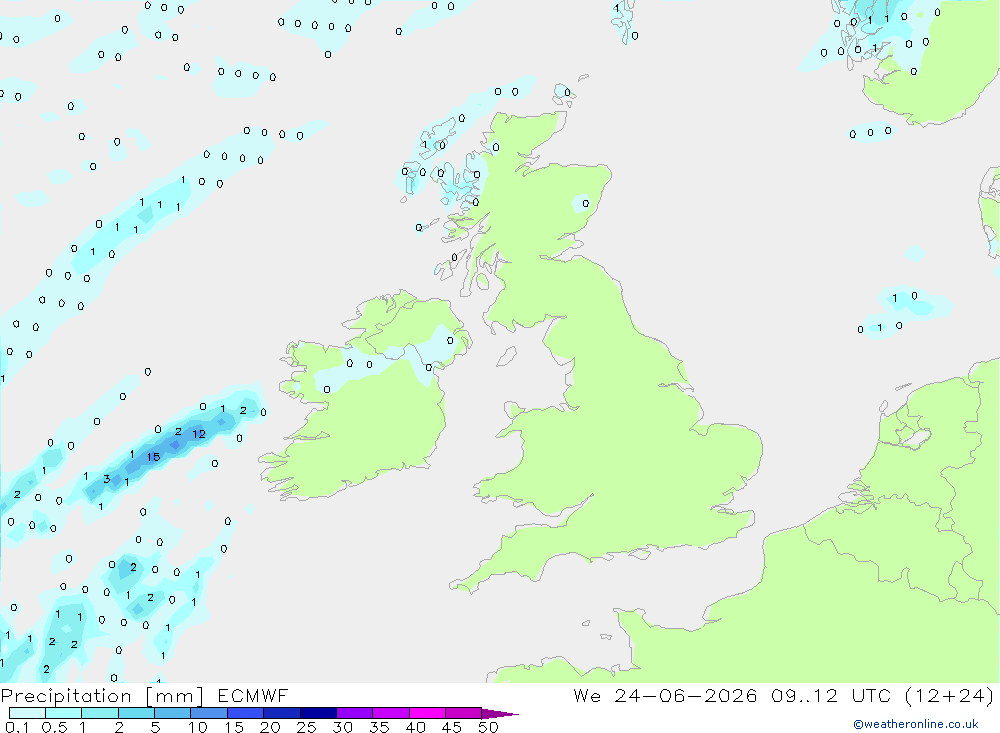Click the legend label '20'
Screen dimensions: 1000x733
270,727
